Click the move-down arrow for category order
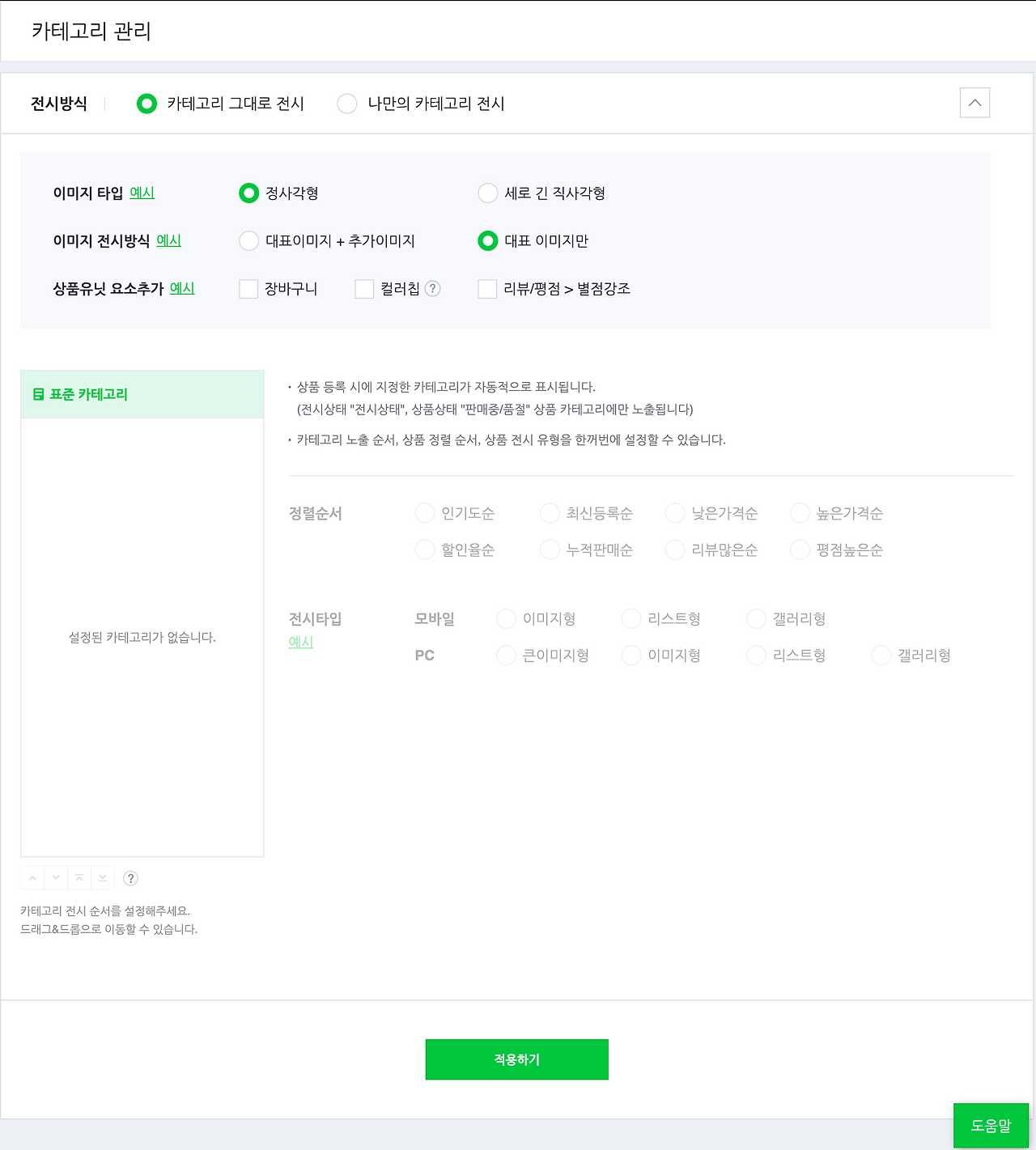This screenshot has height=1150, width=1036. (x=55, y=877)
